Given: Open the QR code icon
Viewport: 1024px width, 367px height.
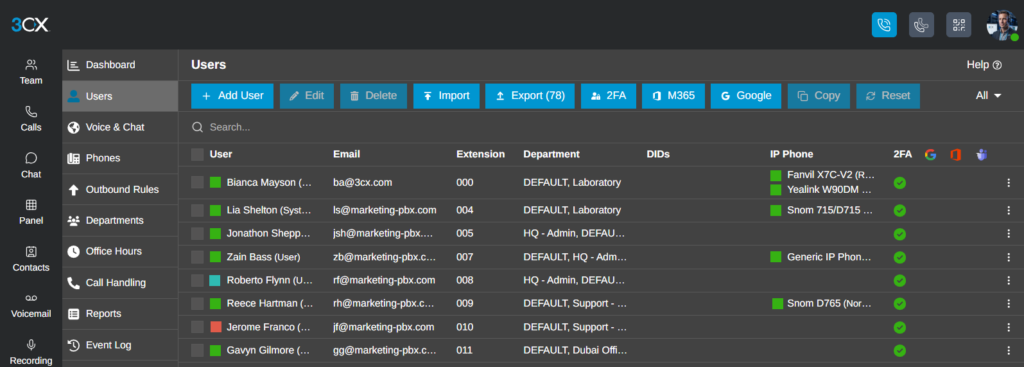Looking at the screenshot, I should [959, 25].
